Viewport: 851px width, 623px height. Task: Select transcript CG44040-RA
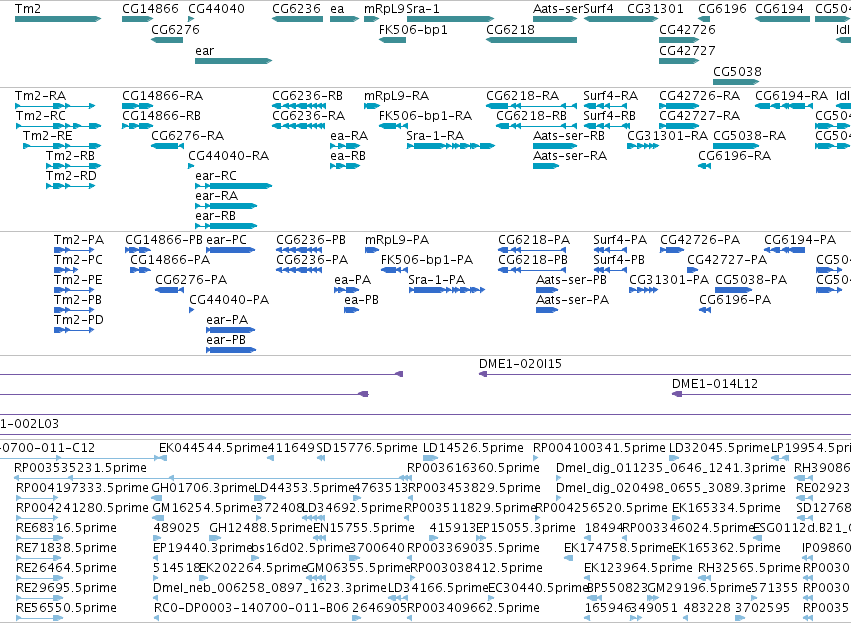[191, 166]
